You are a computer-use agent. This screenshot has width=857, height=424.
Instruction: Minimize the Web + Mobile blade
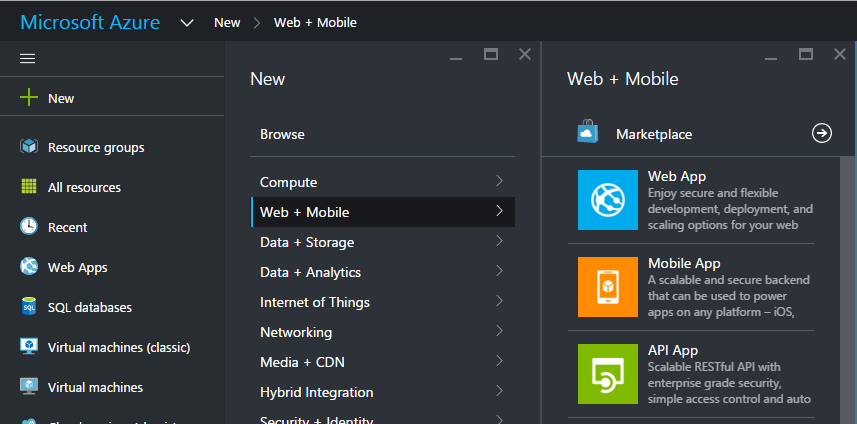tap(771, 58)
